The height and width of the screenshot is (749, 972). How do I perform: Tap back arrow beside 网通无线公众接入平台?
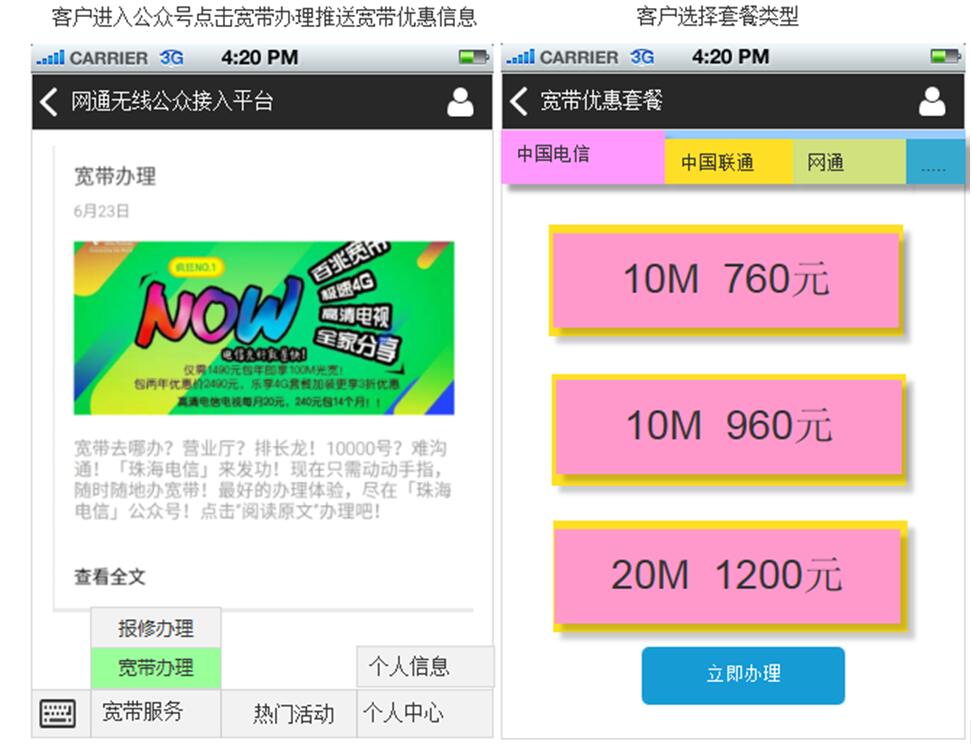pos(48,102)
